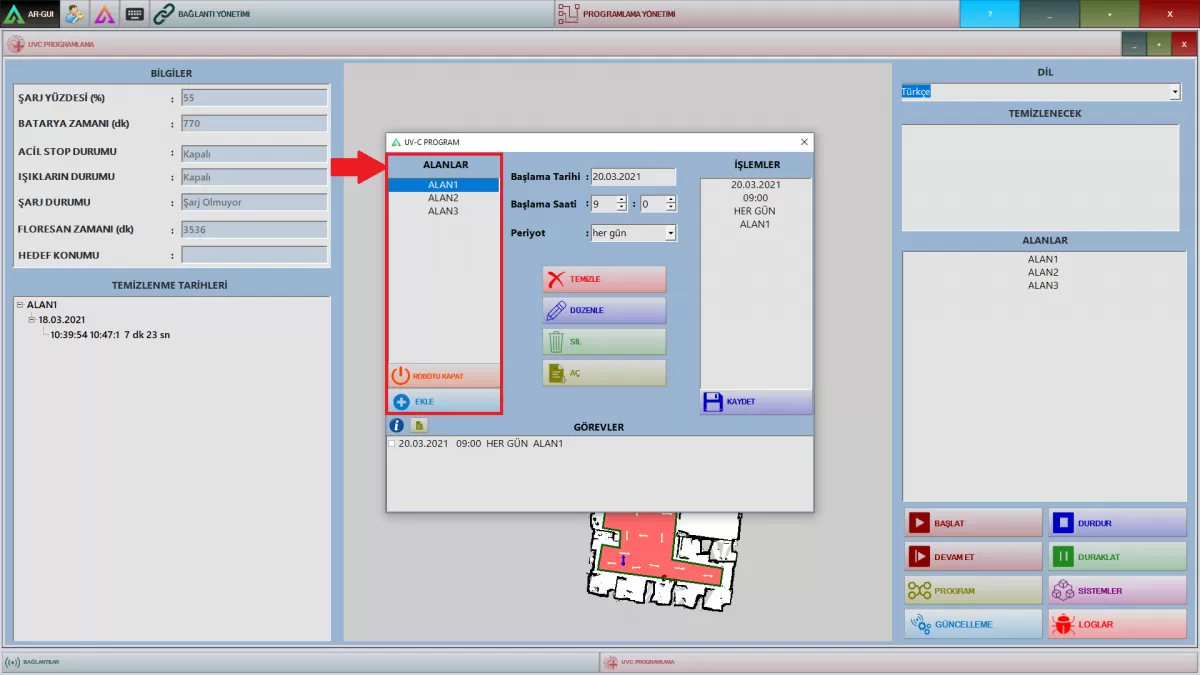Switch to the PROGRAMLAMA YÖNETİMİ tab
The width and height of the screenshot is (1200, 675).
[630, 14]
